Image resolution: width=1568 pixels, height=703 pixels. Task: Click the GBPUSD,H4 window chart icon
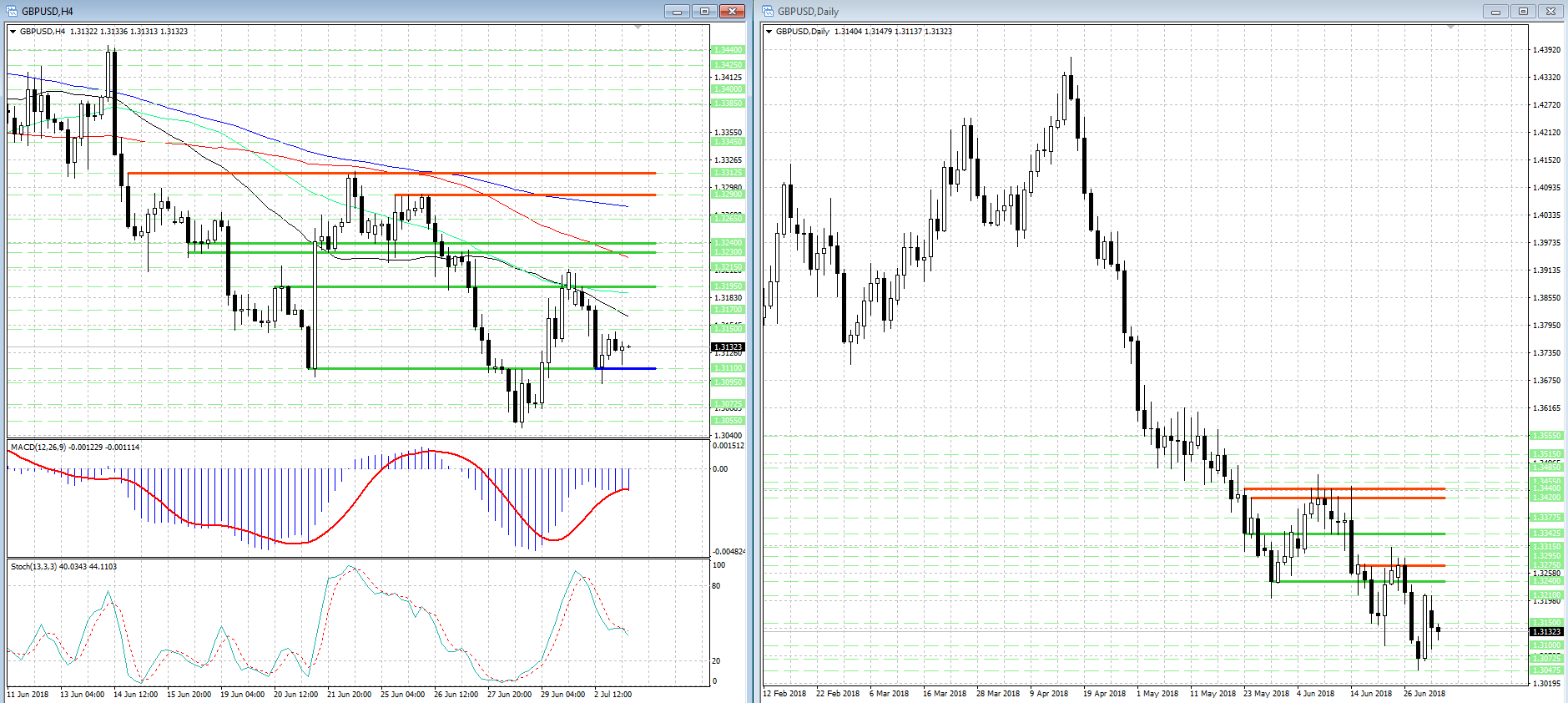coord(13,11)
